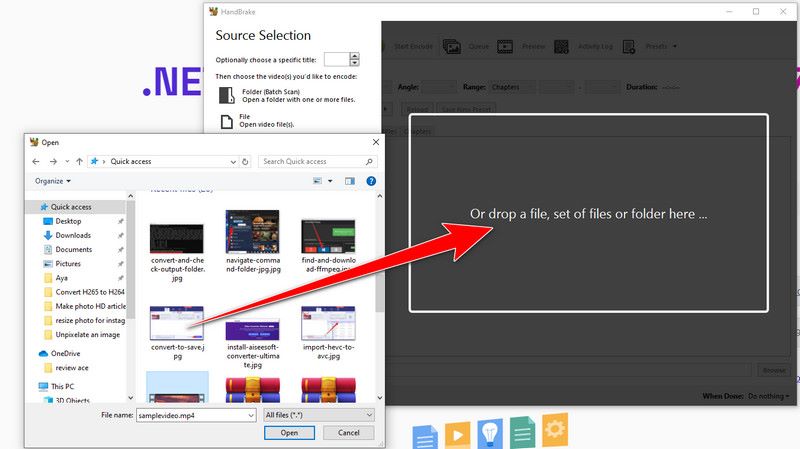Open the Organize dropdown menu
800x449 pixels.
tap(53, 181)
